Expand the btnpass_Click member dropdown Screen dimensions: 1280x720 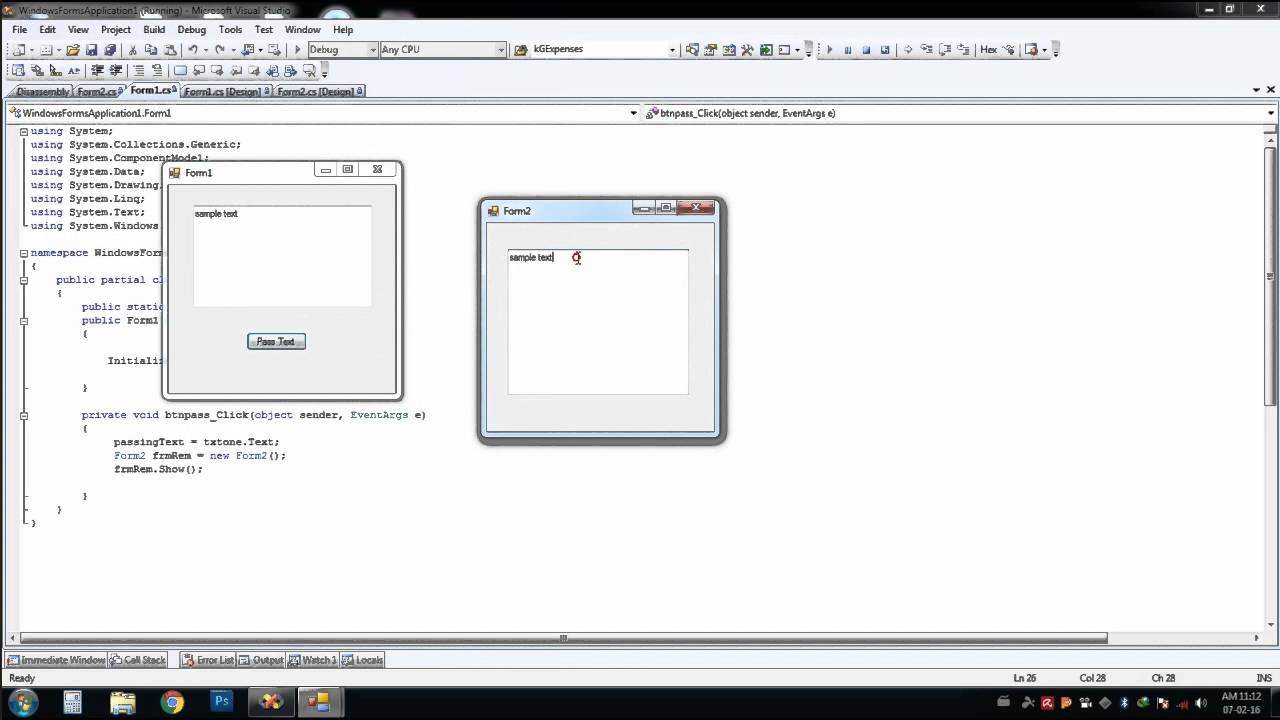coord(1271,113)
